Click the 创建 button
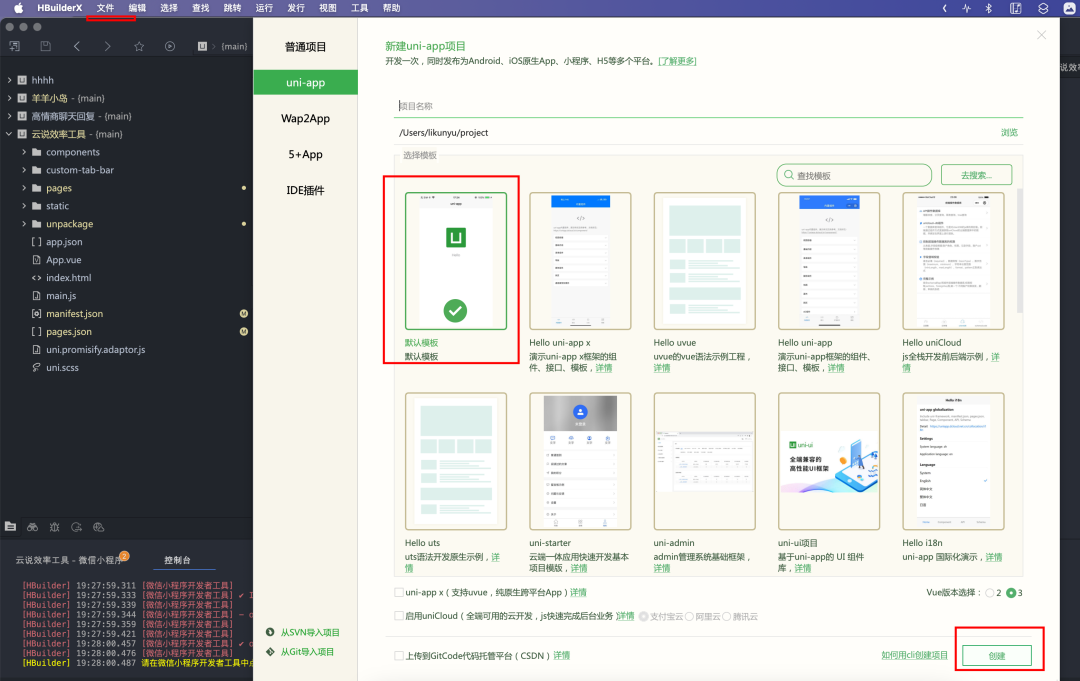 pos(997,656)
